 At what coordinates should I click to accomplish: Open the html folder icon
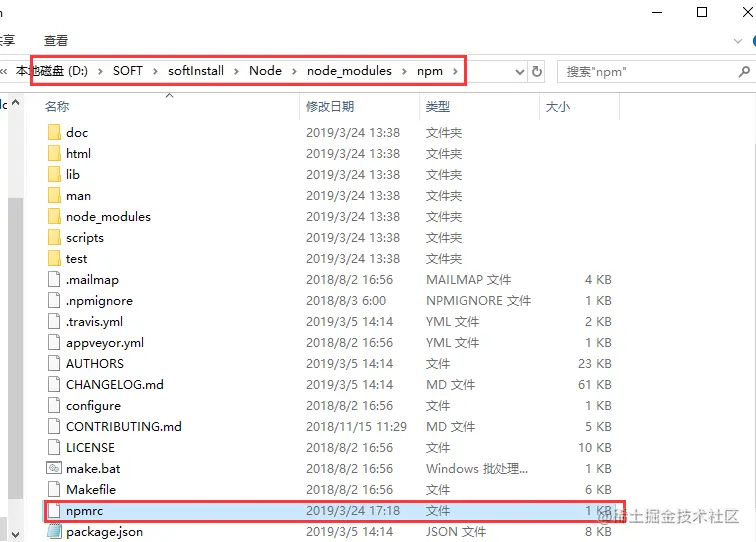click(54, 153)
